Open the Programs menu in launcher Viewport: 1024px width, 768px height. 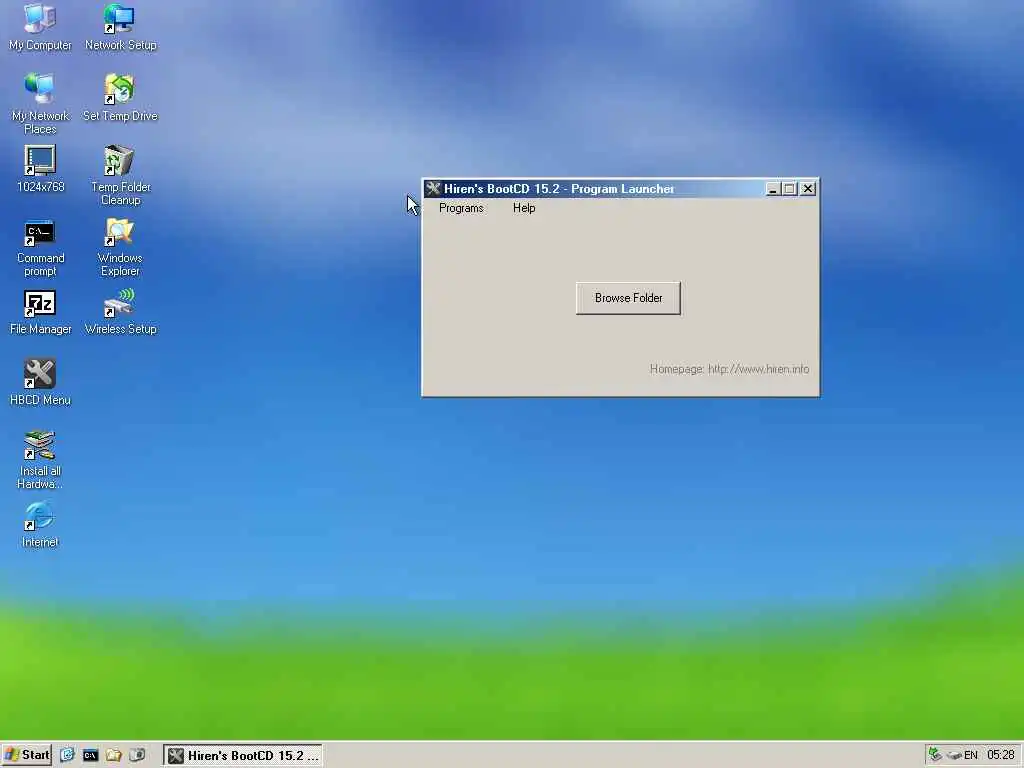click(461, 208)
